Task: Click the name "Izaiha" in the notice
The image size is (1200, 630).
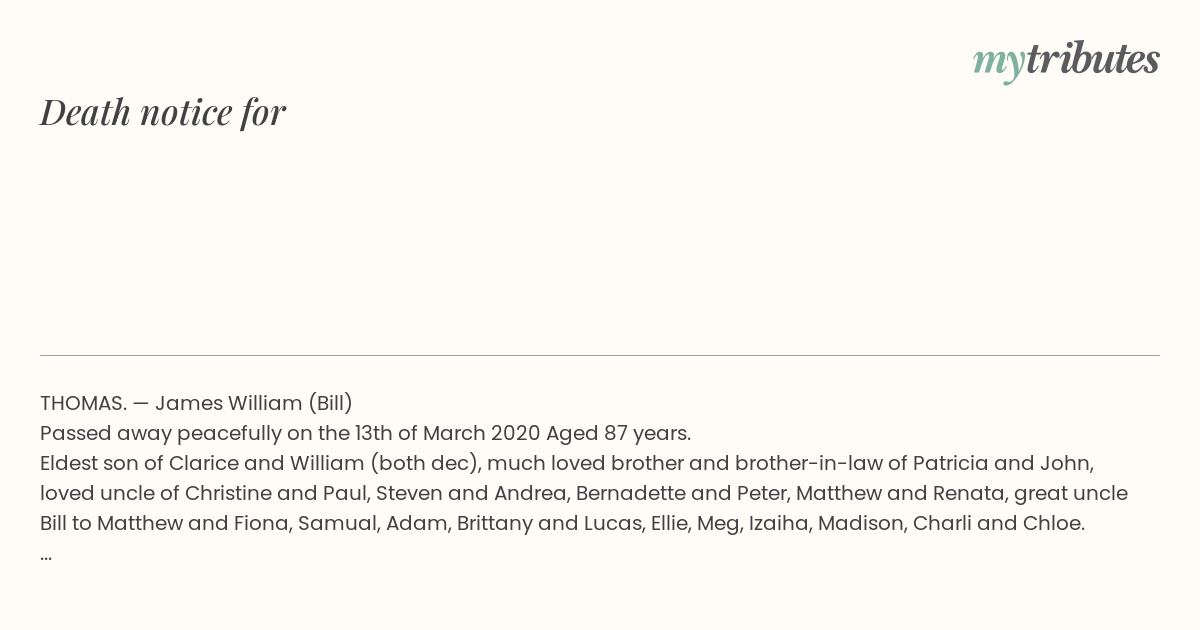Action: tap(778, 523)
